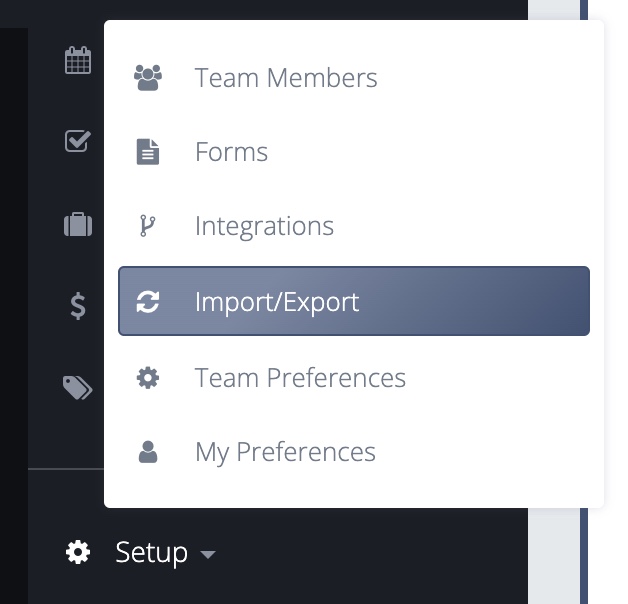Open the briefcase sidebar icon
Viewport: 628px width, 604px height.
tap(78, 224)
